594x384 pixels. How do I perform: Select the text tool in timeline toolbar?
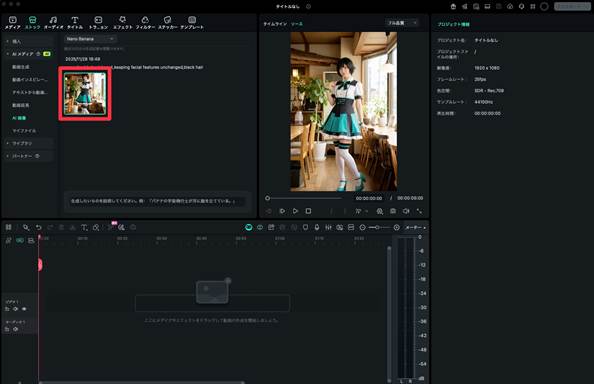[x=84, y=227]
